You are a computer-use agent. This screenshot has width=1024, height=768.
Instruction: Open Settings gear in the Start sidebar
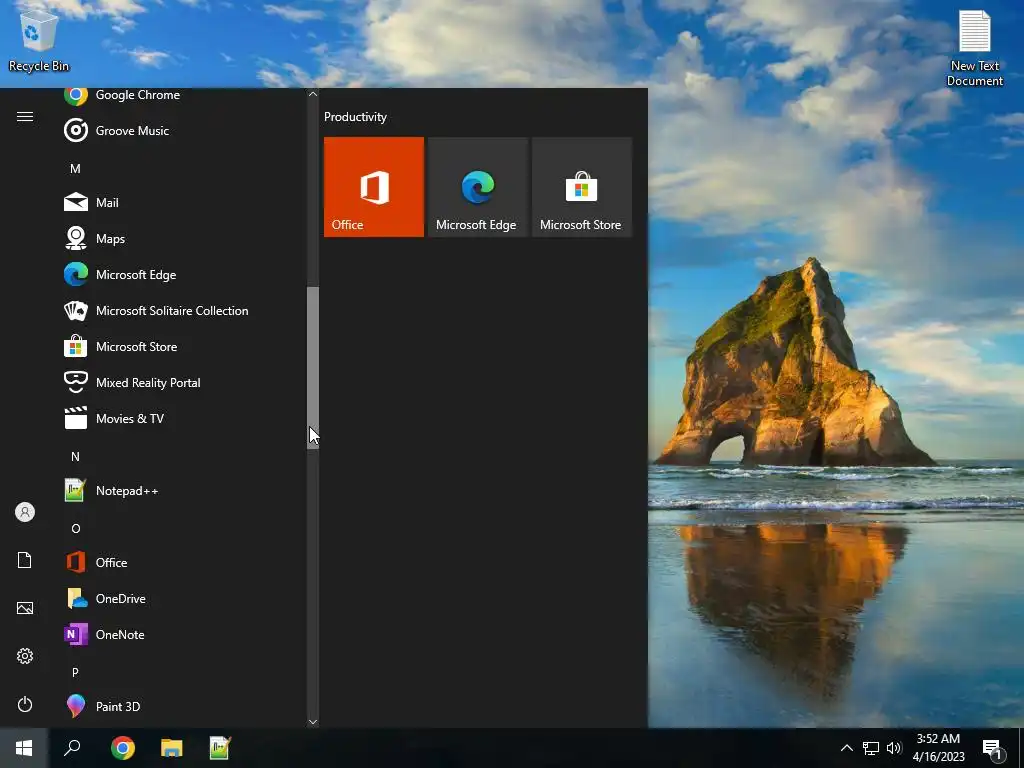pyautogui.click(x=25, y=656)
